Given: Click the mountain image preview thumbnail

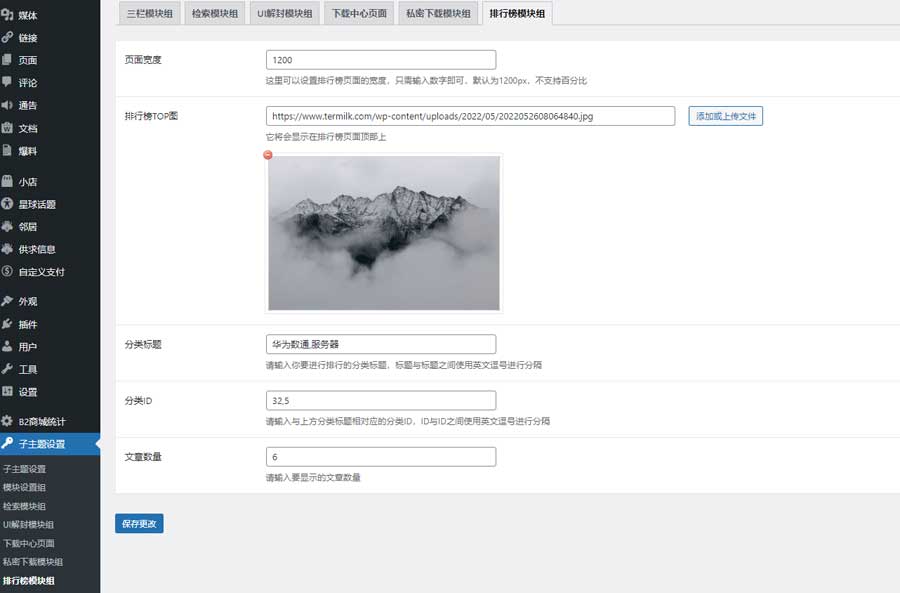Looking at the screenshot, I should [x=383, y=232].
